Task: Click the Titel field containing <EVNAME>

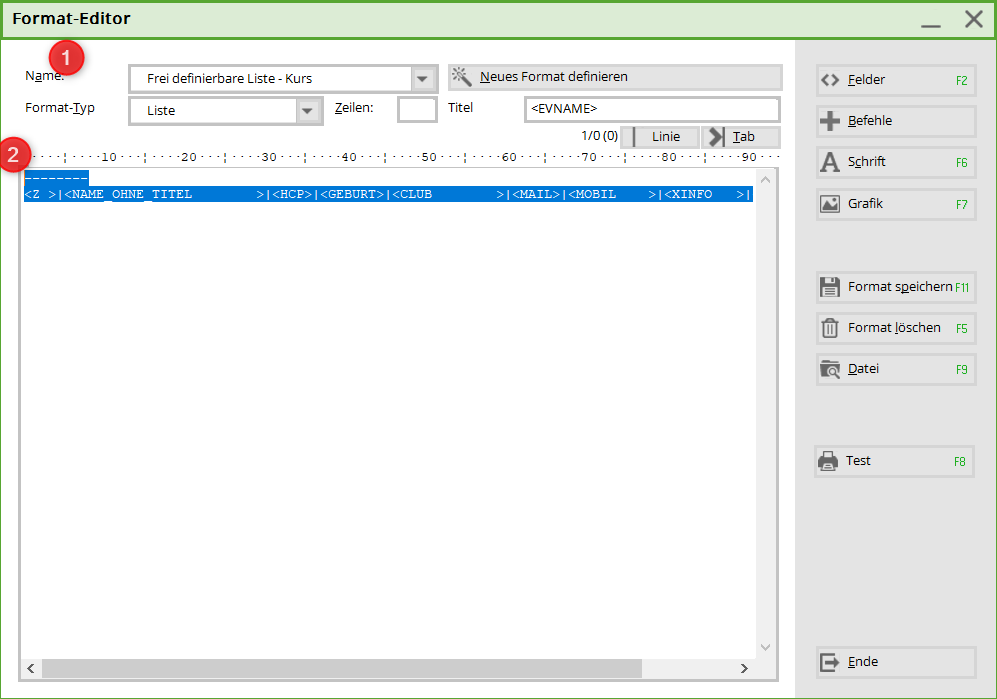Action: 651,109
